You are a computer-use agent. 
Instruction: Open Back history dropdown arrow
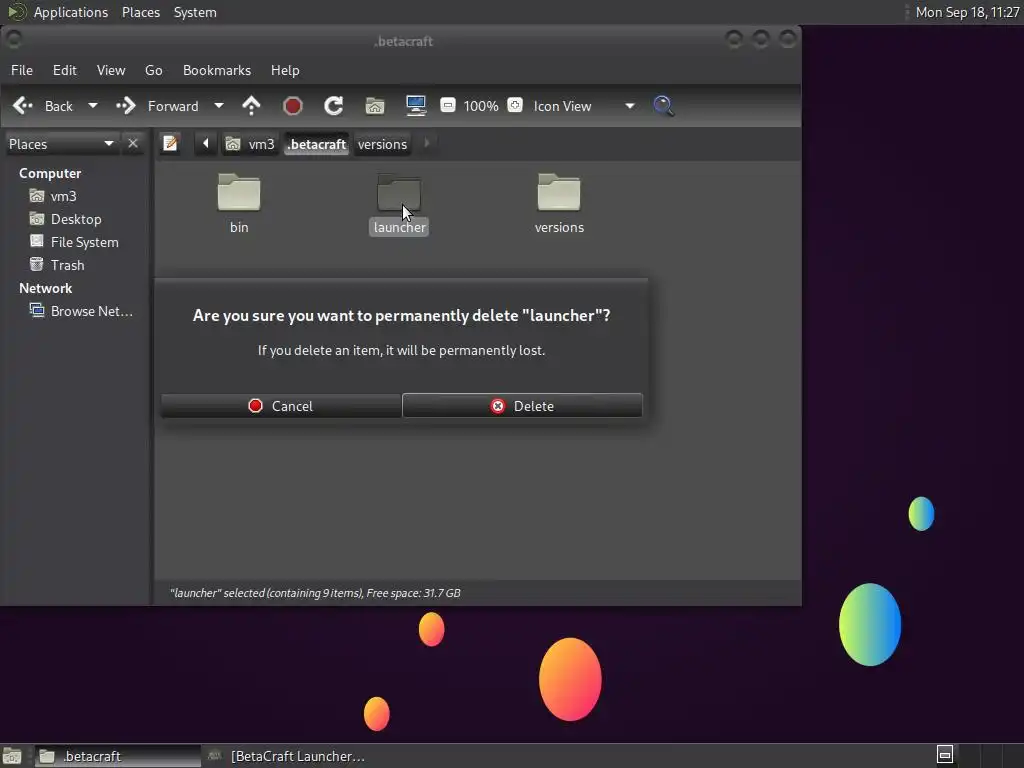93,105
